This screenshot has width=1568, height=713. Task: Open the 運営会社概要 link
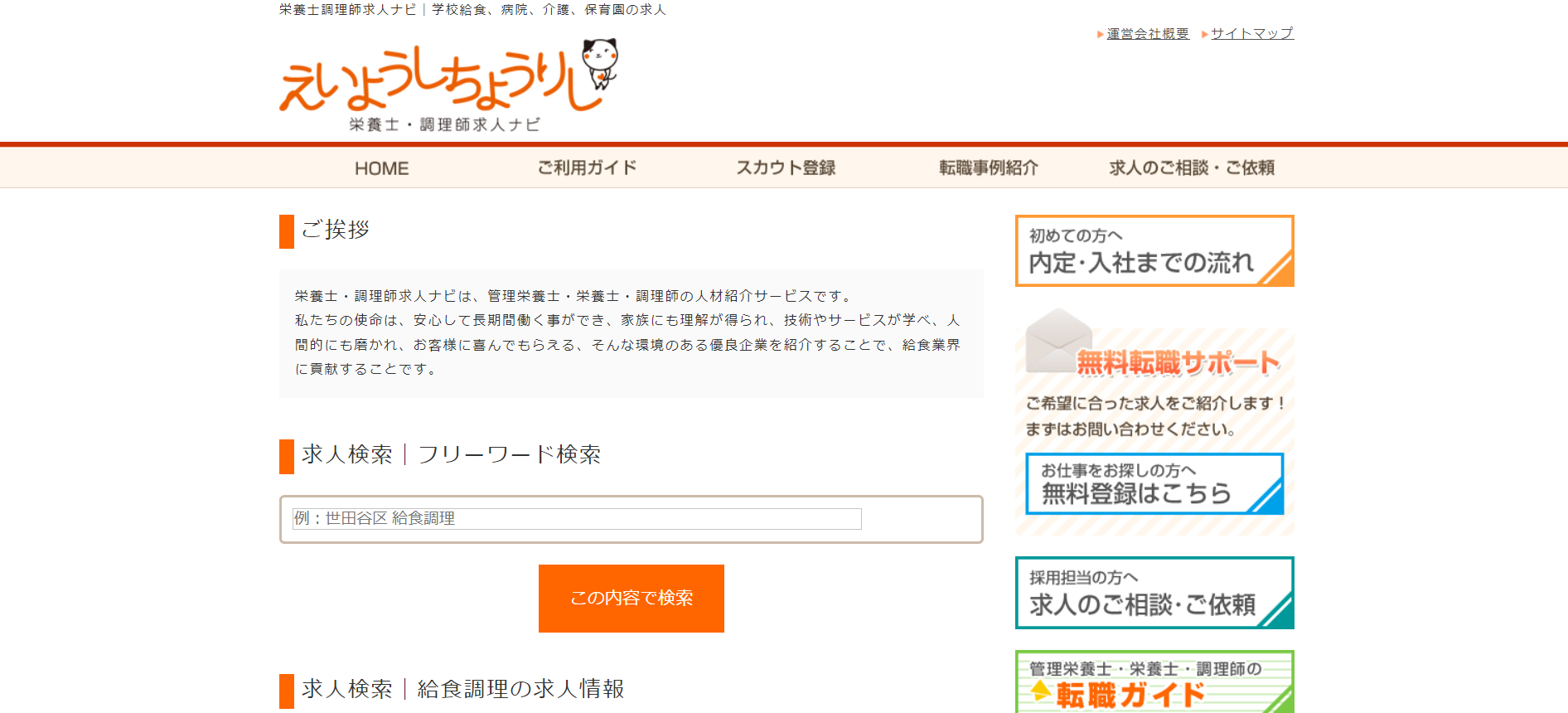tap(1148, 34)
